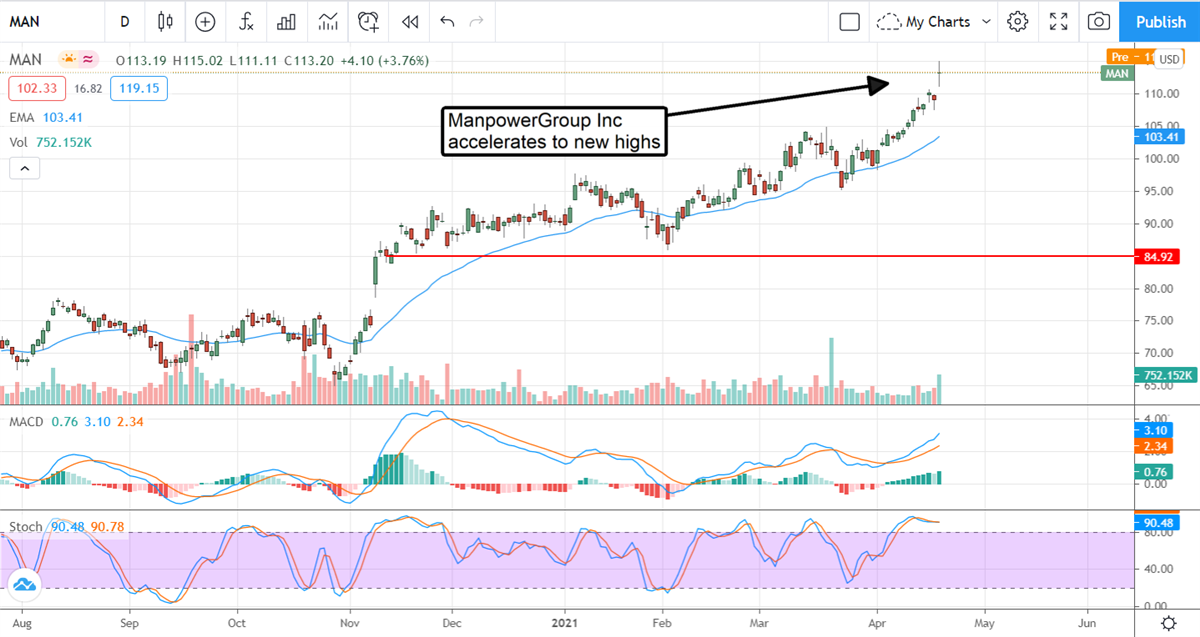Select the EMA indicator legend
Viewport: 1200px width, 637px height.
48,118
